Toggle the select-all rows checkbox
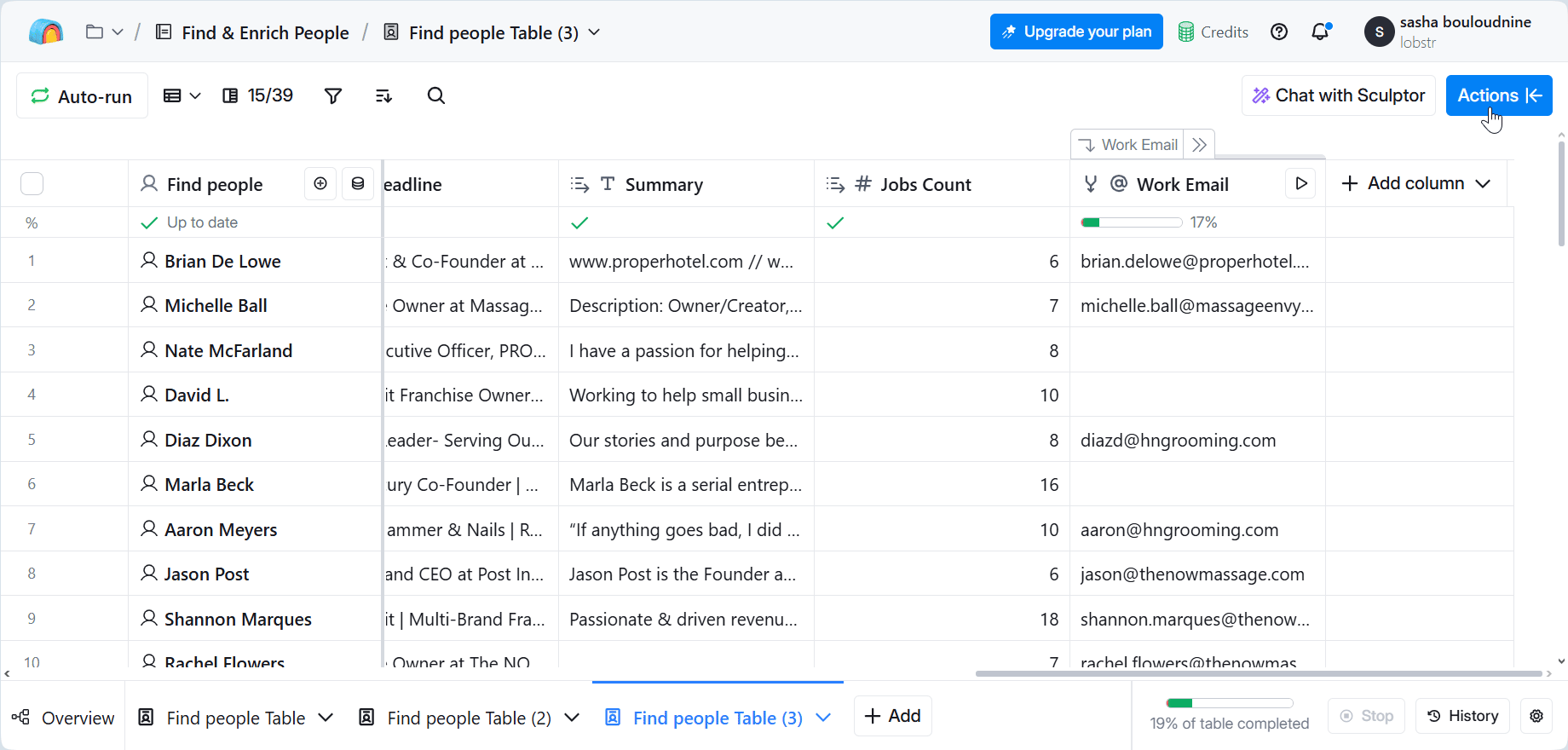 [x=32, y=184]
